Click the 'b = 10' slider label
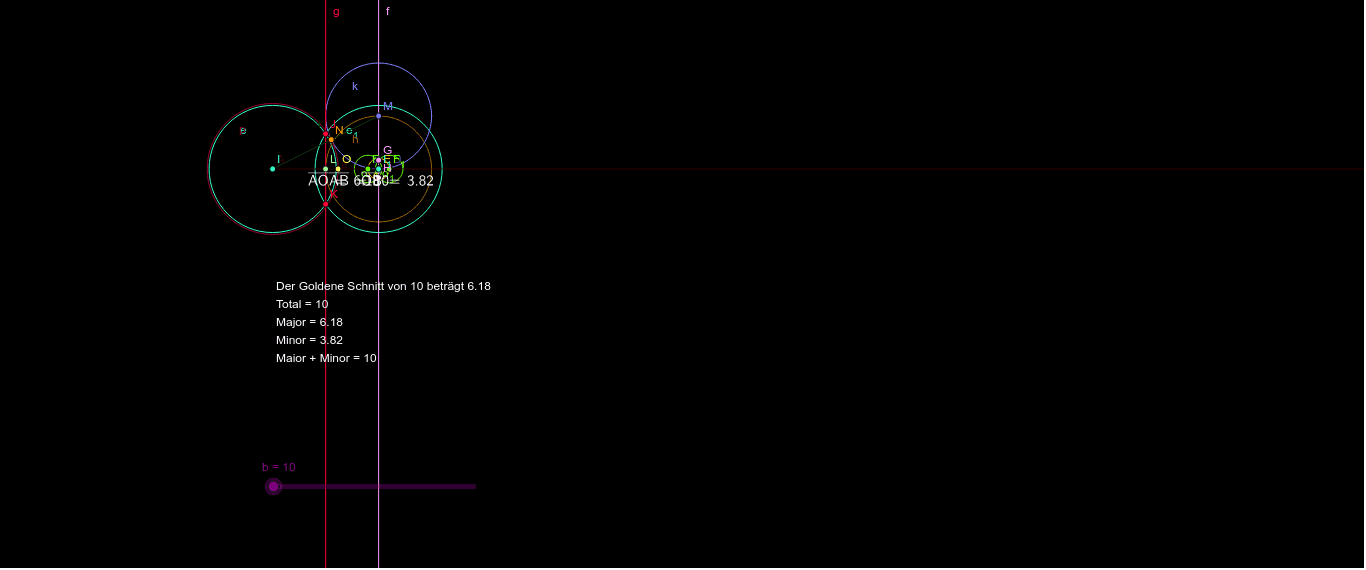 point(279,467)
